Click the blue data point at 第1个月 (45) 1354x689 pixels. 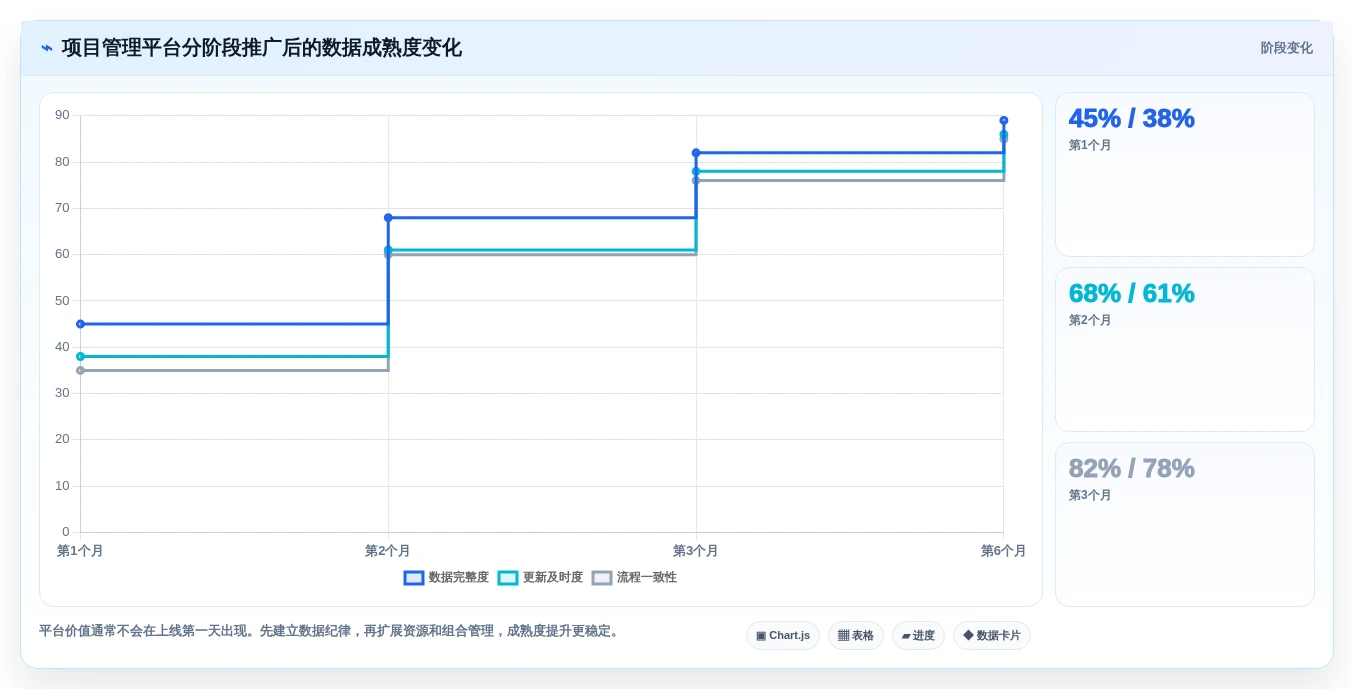pos(81,324)
